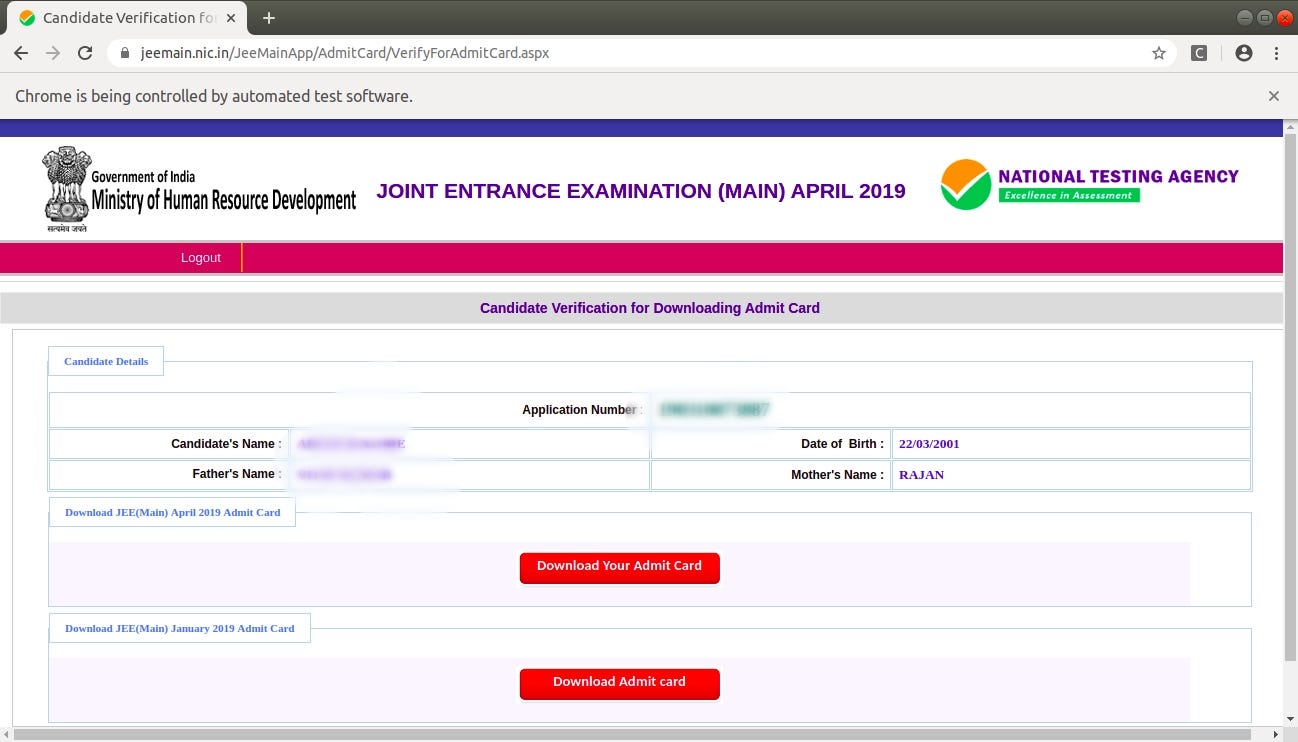Bookmark this page with the star icon

pyautogui.click(x=1159, y=53)
